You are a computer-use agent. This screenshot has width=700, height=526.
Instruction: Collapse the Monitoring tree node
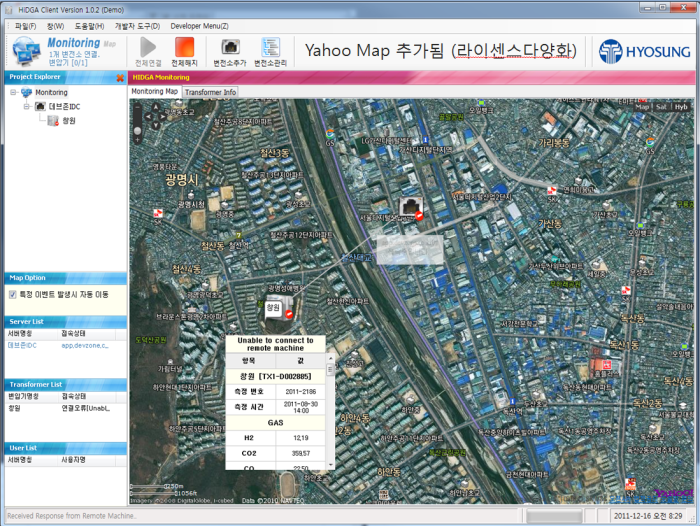(13, 92)
